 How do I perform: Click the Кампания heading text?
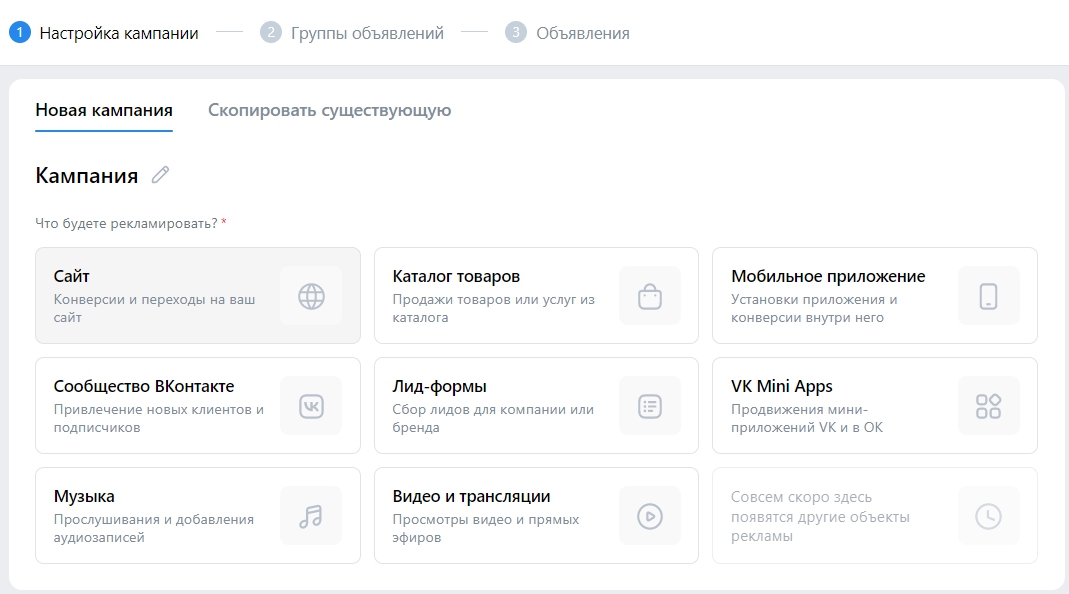tap(87, 176)
